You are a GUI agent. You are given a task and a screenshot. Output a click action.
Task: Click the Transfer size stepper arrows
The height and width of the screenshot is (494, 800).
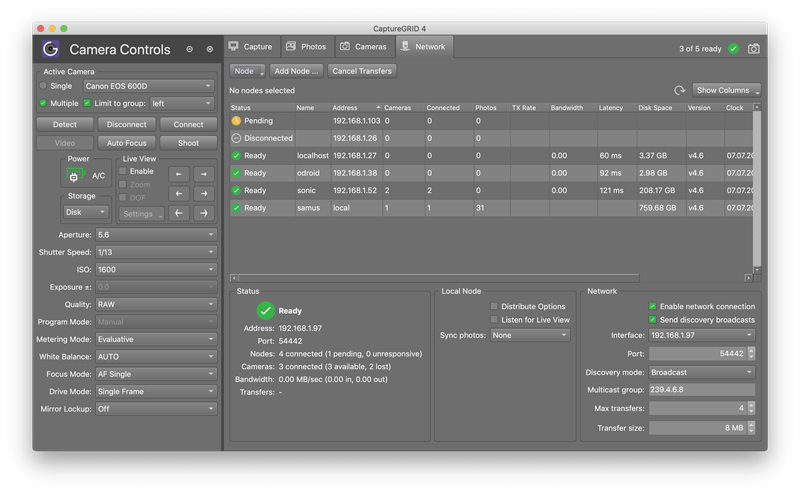point(751,428)
